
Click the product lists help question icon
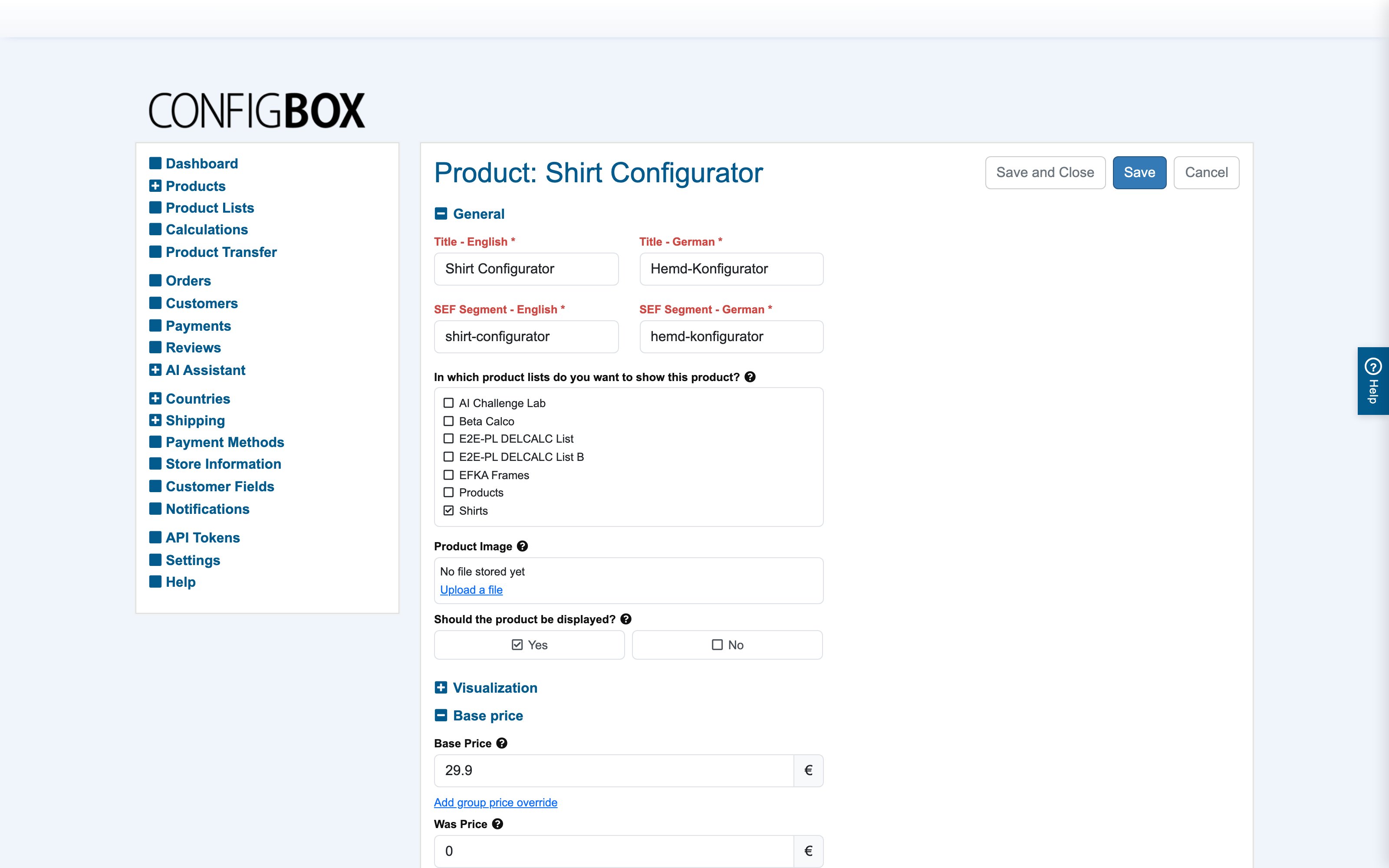750,377
